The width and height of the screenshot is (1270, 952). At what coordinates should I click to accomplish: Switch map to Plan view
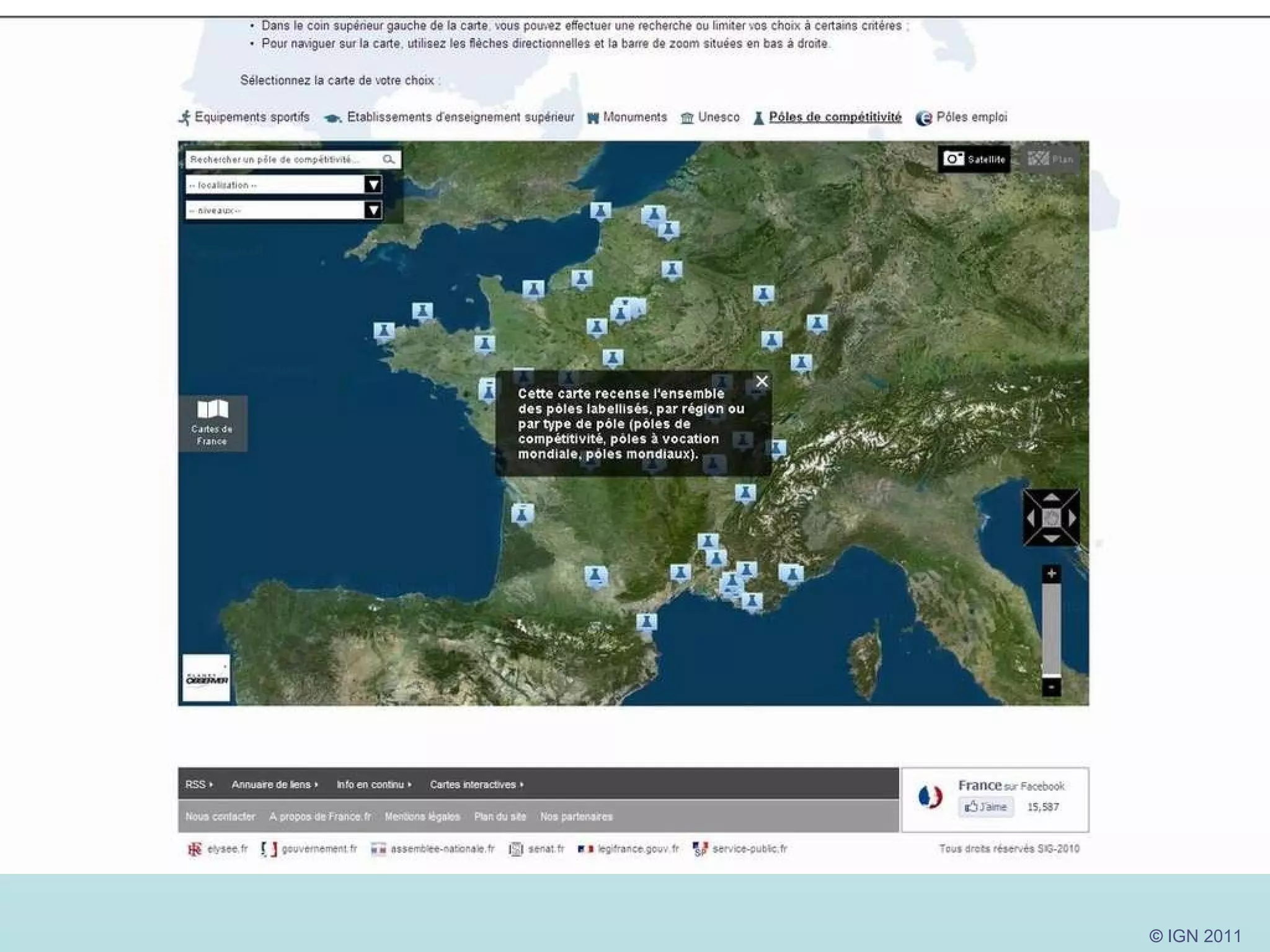pos(1050,159)
